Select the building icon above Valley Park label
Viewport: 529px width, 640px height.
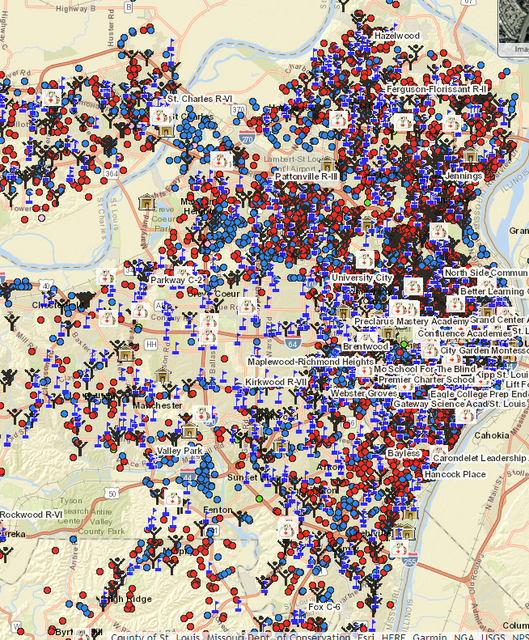[189, 431]
